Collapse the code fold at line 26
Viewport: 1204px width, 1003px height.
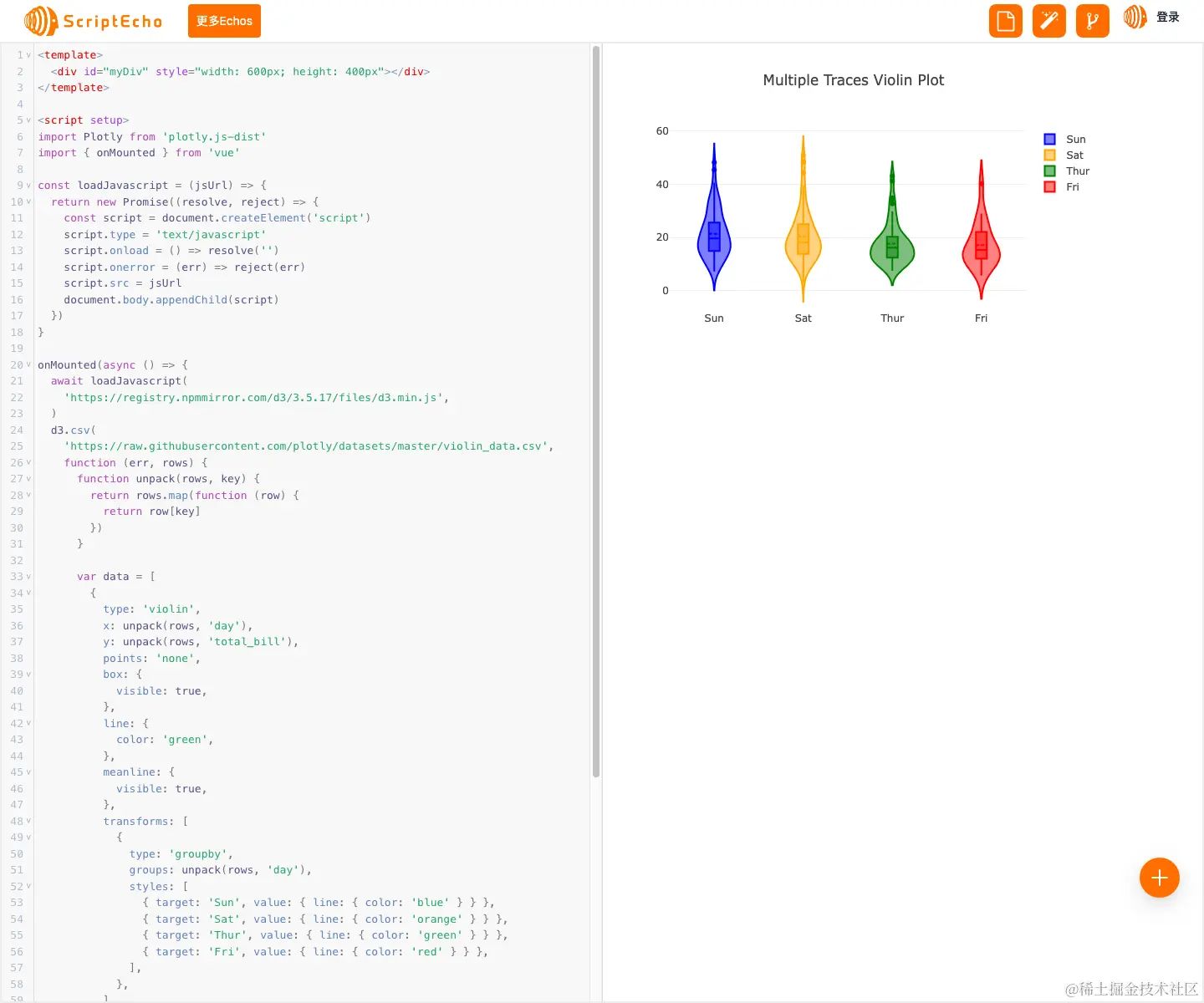point(28,463)
